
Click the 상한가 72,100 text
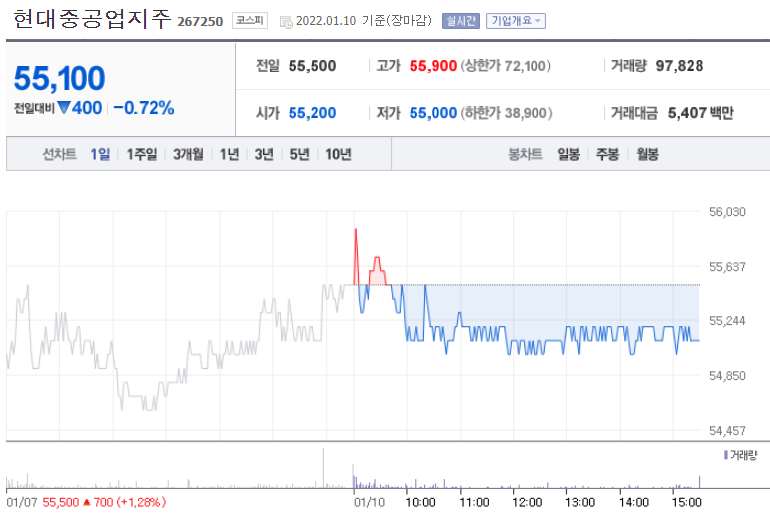coord(505,66)
